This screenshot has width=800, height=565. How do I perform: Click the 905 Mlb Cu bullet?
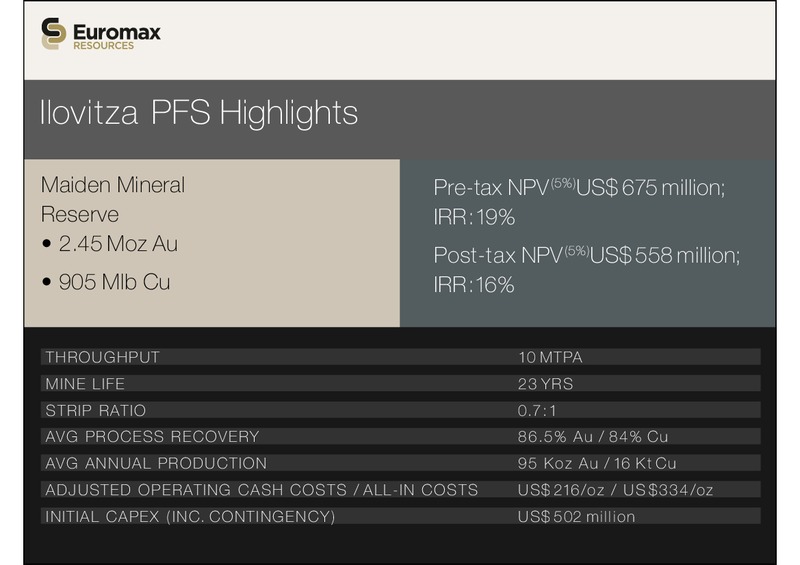click(x=106, y=282)
